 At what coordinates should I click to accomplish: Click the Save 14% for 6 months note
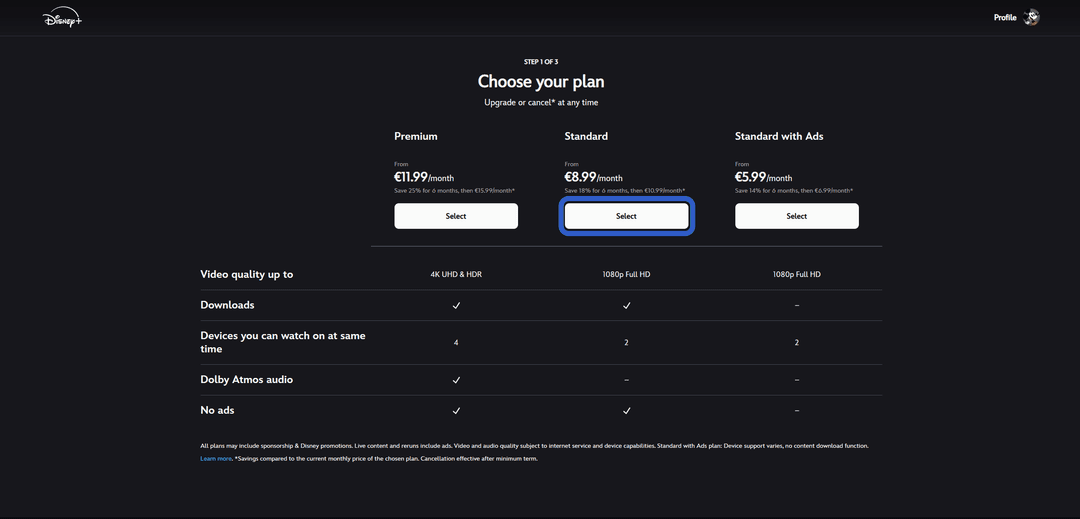[x=793, y=191]
